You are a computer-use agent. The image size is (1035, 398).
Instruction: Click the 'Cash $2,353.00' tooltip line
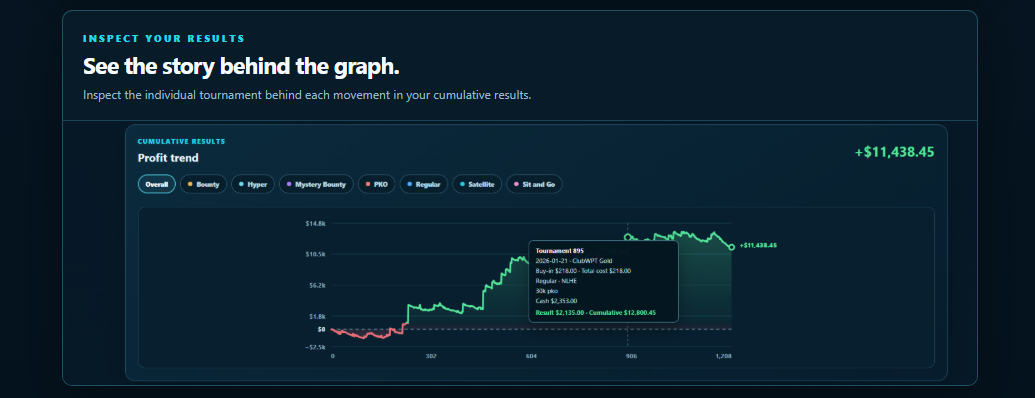point(555,300)
